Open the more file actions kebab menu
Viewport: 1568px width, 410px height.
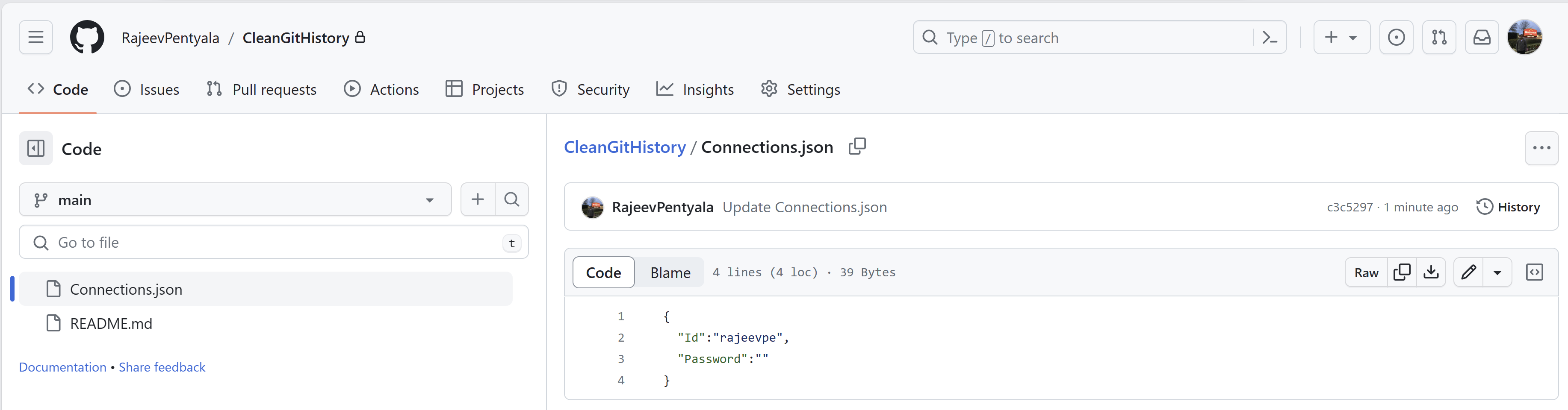click(1542, 148)
